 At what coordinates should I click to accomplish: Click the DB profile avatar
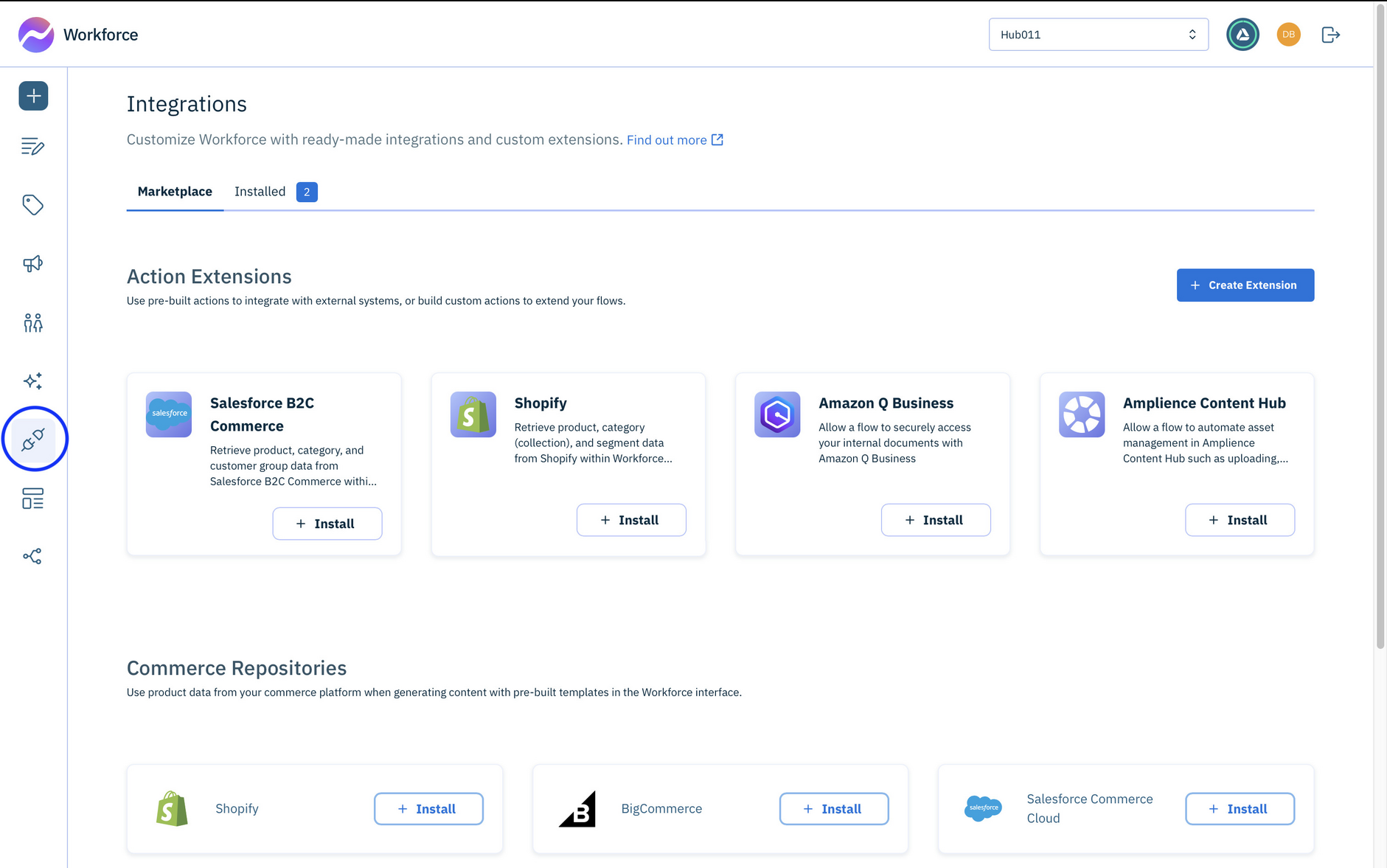1287,34
